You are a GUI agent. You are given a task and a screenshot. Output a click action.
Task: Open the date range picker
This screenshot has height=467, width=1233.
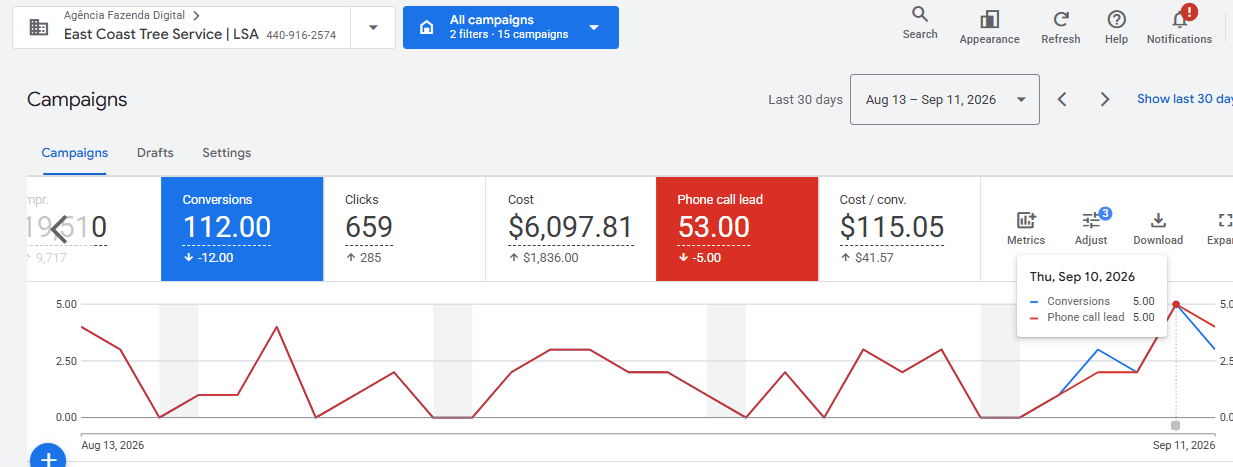[945, 99]
